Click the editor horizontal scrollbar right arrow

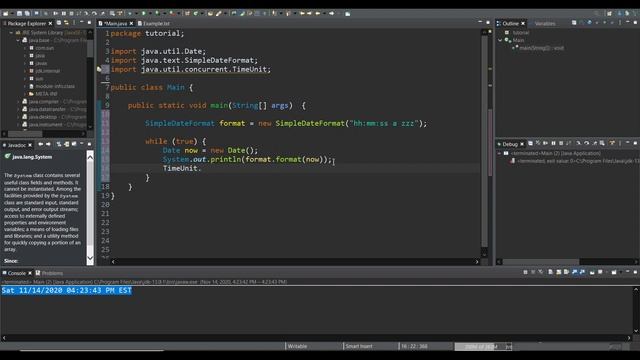[477, 262]
